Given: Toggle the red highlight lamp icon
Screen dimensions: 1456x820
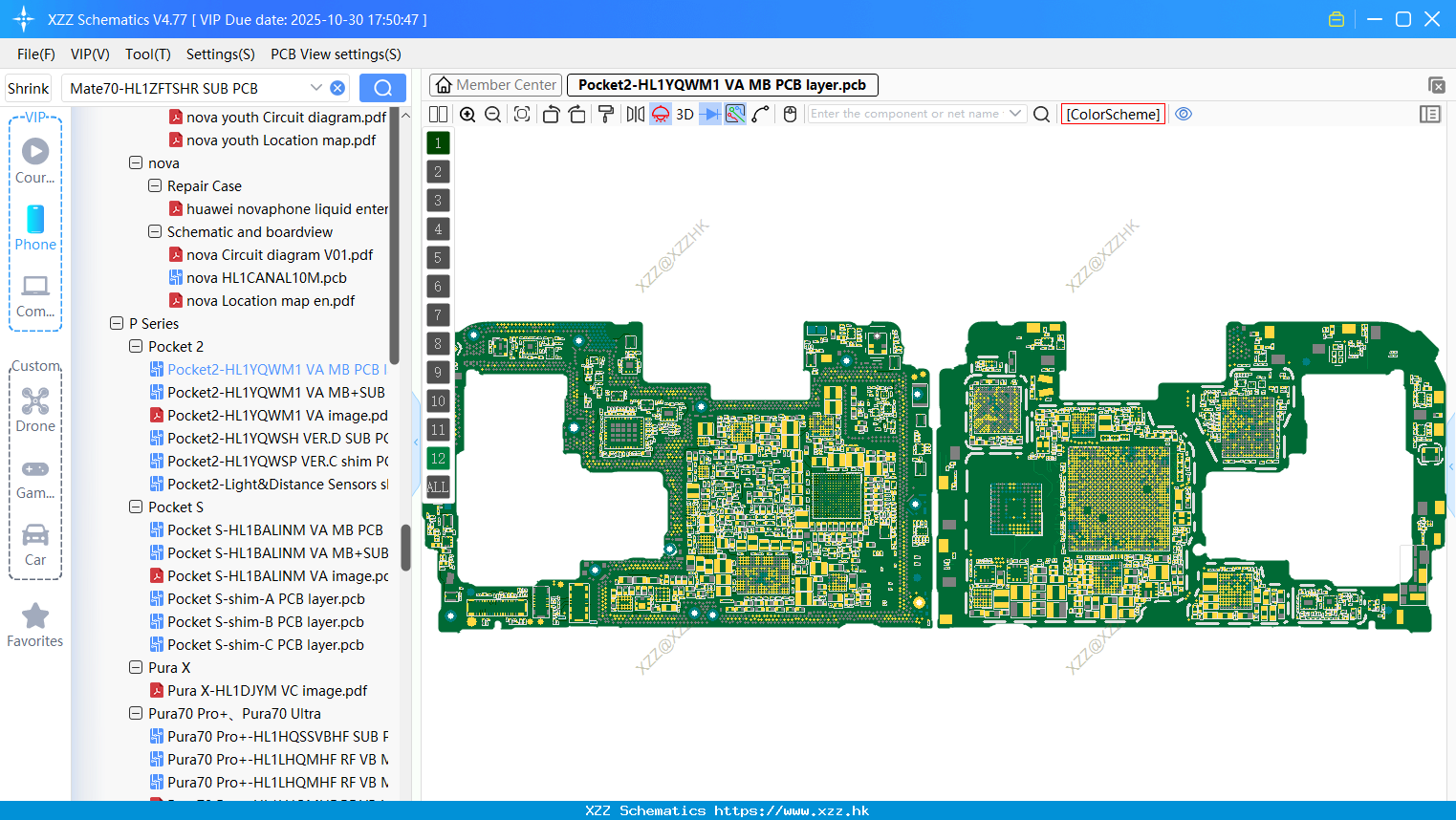Looking at the screenshot, I should (661, 114).
